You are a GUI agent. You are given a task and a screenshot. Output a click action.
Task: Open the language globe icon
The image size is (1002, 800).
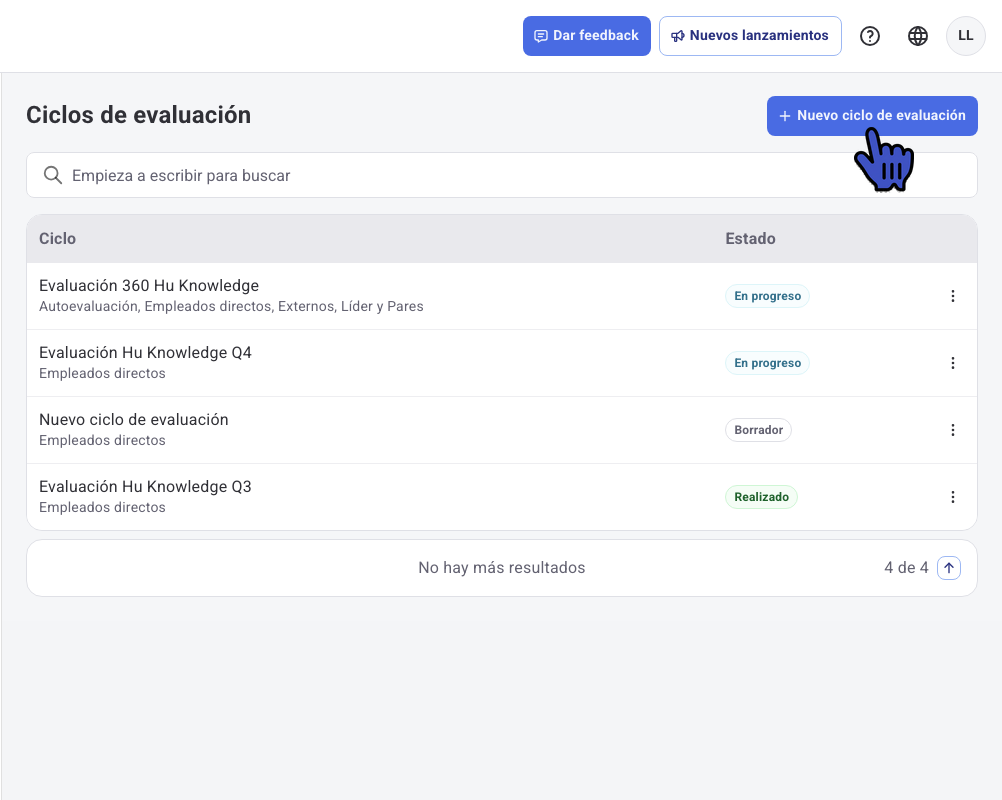[x=918, y=36]
